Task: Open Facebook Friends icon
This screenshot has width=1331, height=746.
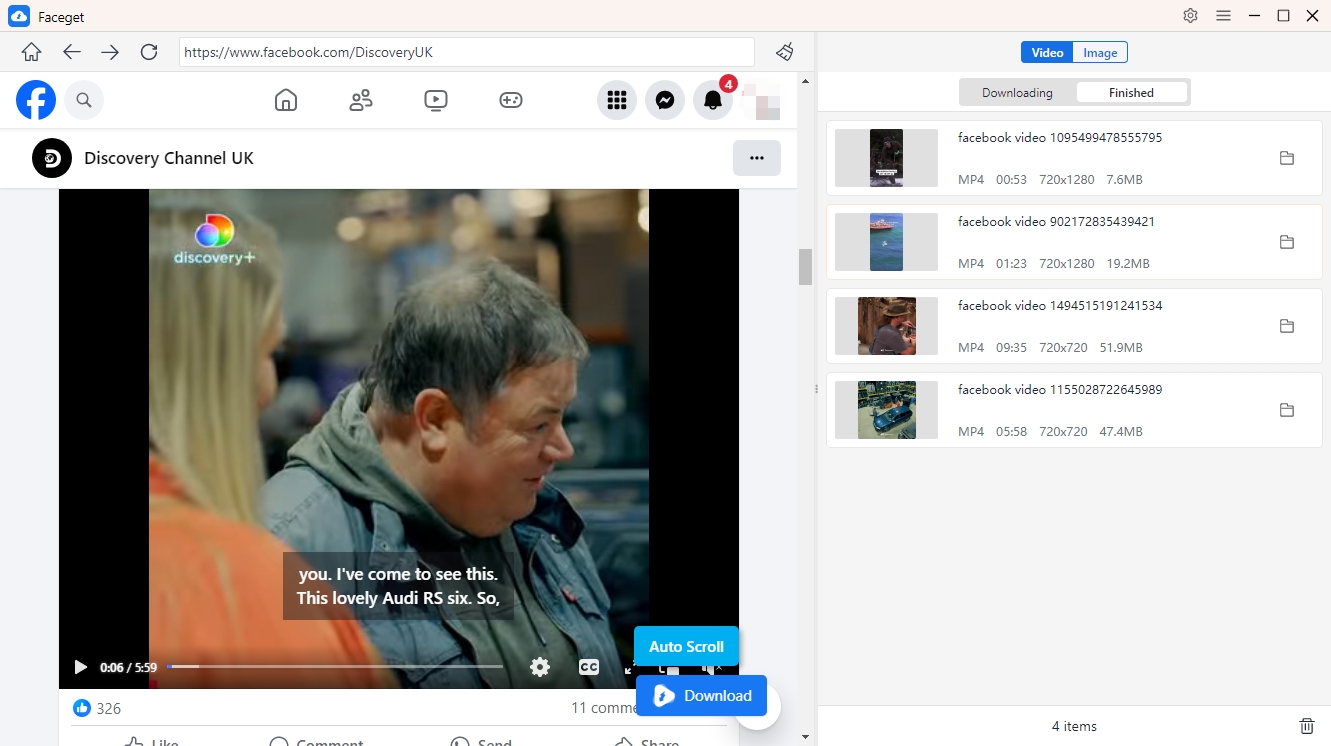Action: click(x=361, y=100)
